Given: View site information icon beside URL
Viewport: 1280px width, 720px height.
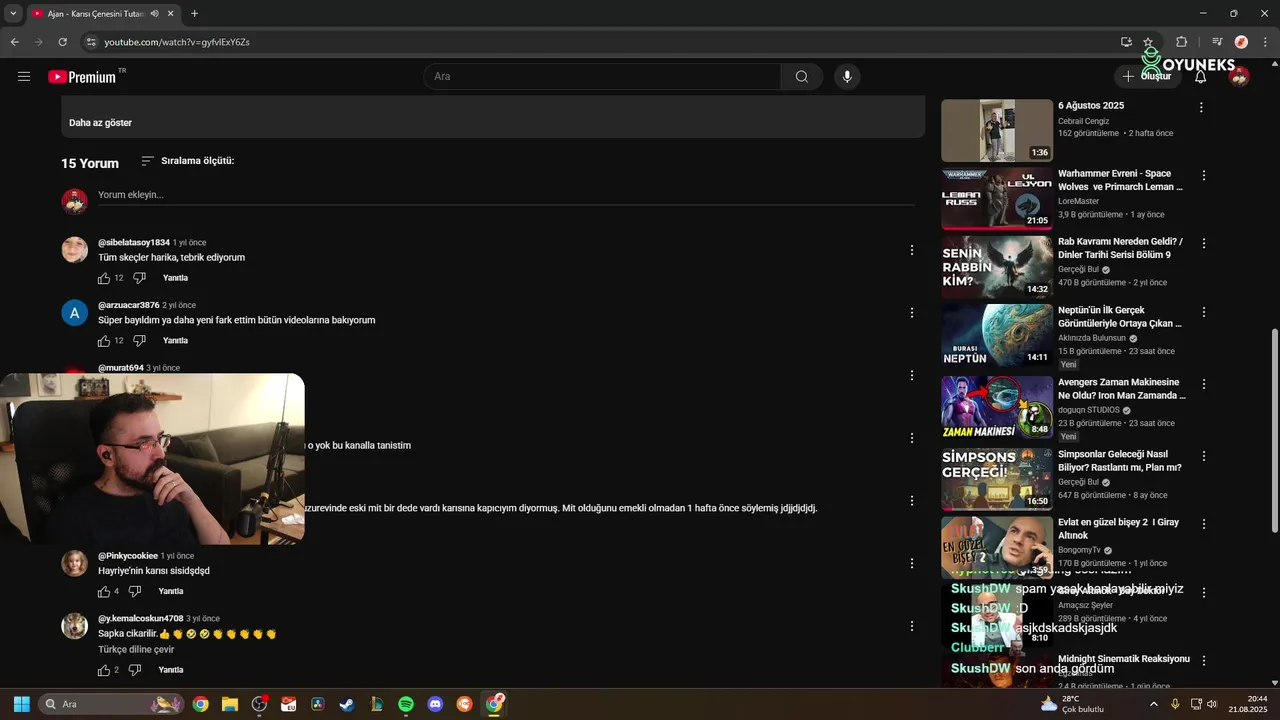Looking at the screenshot, I should (91, 42).
